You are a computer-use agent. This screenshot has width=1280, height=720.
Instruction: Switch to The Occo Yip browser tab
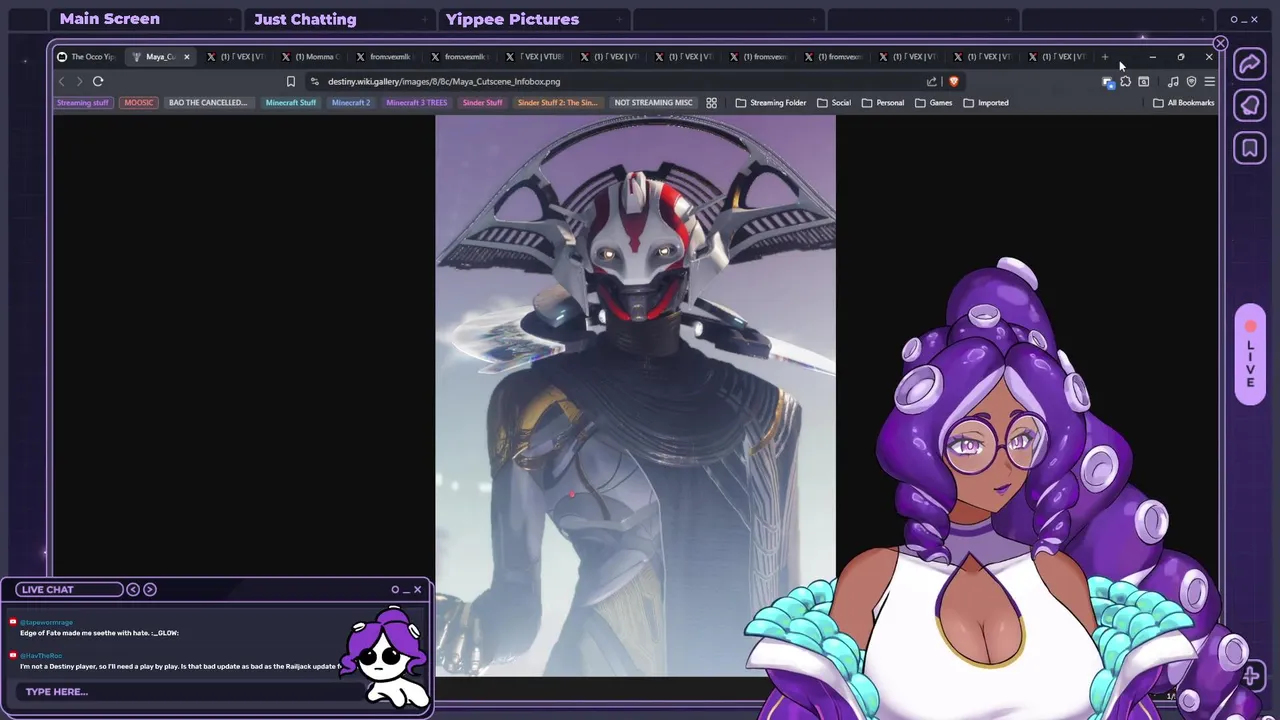pyautogui.click(x=88, y=57)
